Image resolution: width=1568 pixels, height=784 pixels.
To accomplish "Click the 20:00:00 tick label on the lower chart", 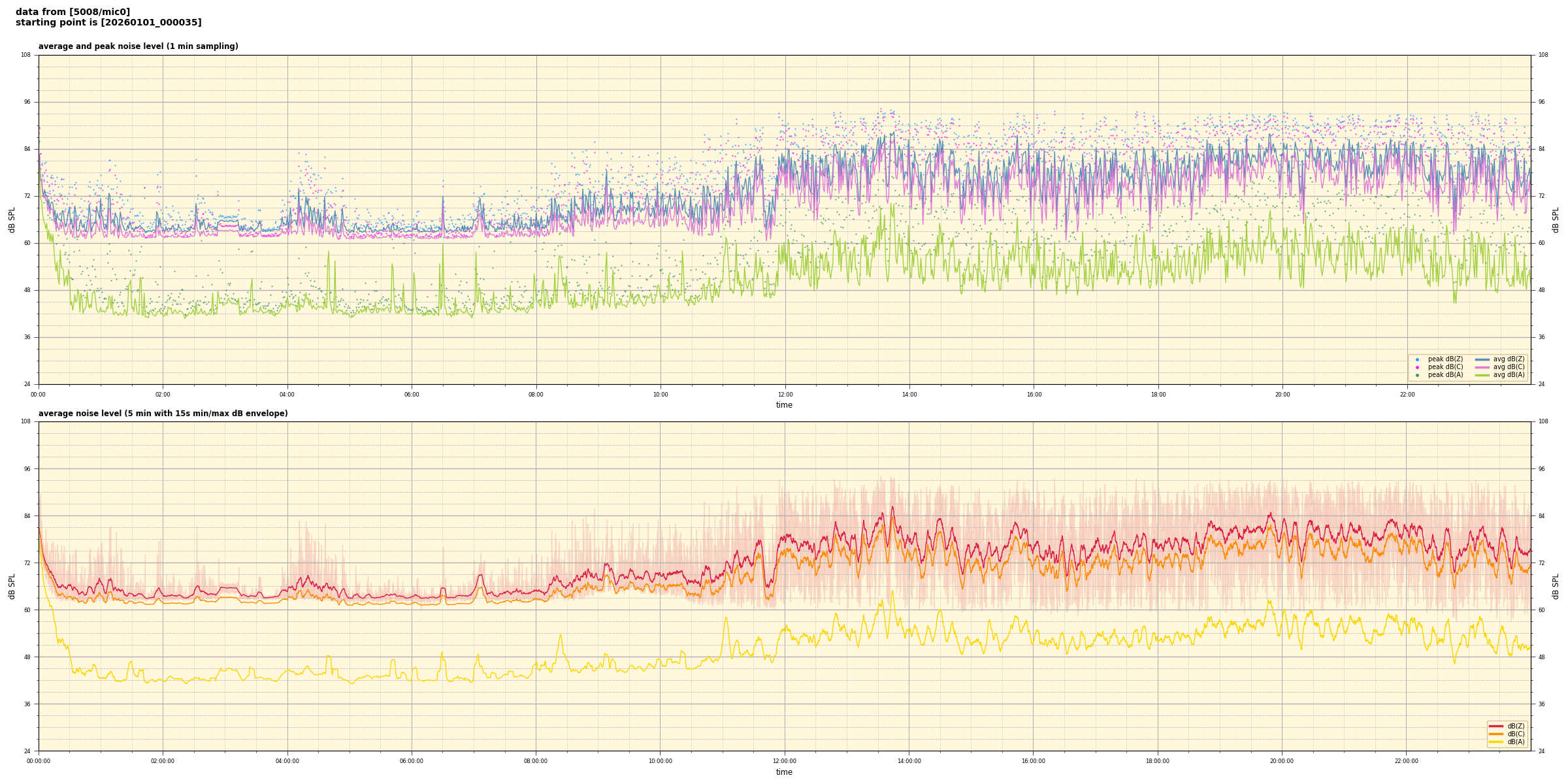I will click(1282, 761).
